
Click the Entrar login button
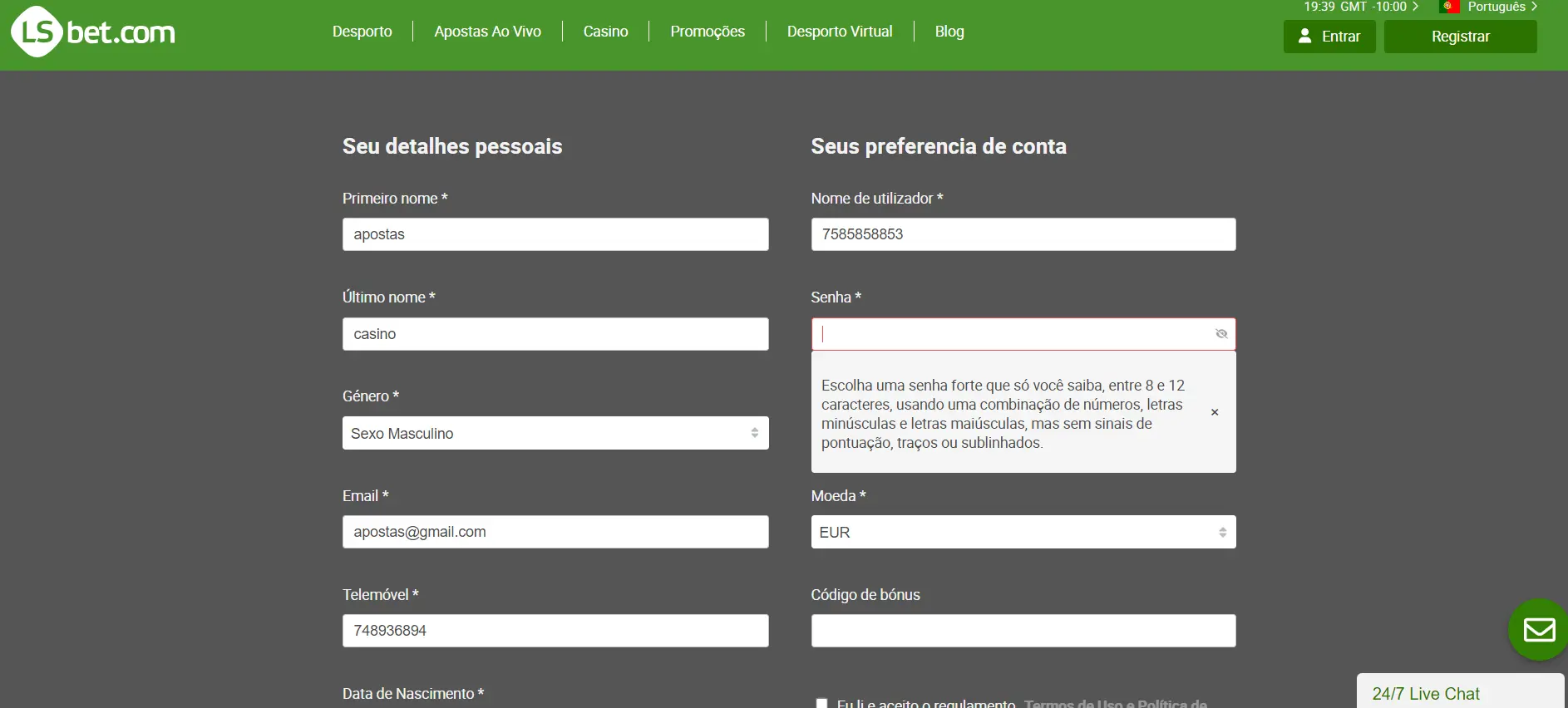pos(1329,37)
